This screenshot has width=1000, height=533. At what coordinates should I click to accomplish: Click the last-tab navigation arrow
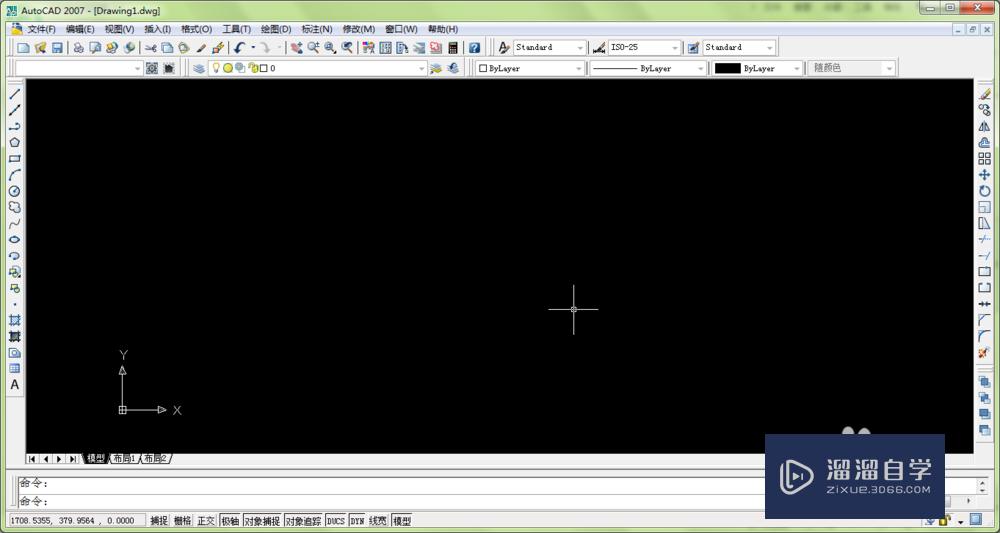[x=73, y=458]
